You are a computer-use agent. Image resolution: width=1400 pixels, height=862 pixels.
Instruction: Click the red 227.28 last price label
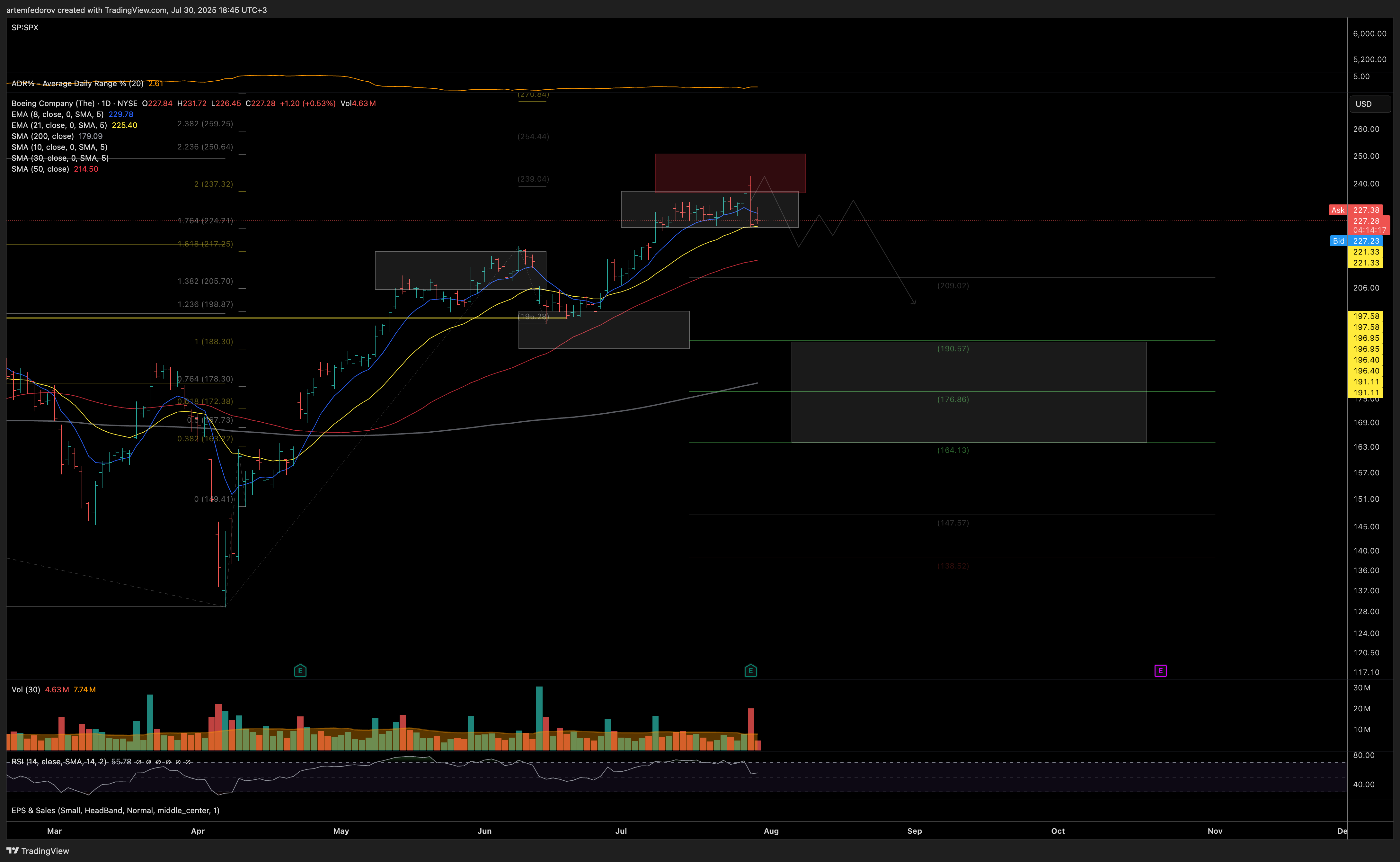[x=1366, y=220]
